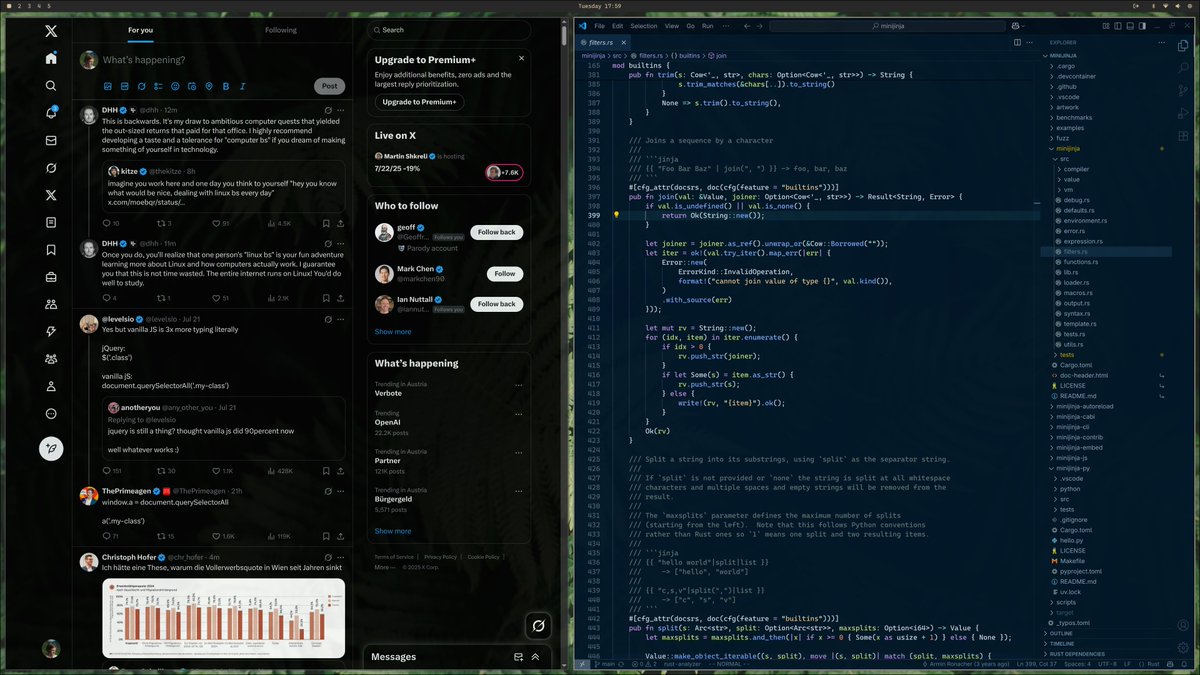Open the X Home page icon
Image resolution: width=1200 pixels, height=675 pixels.
[51, 58]
